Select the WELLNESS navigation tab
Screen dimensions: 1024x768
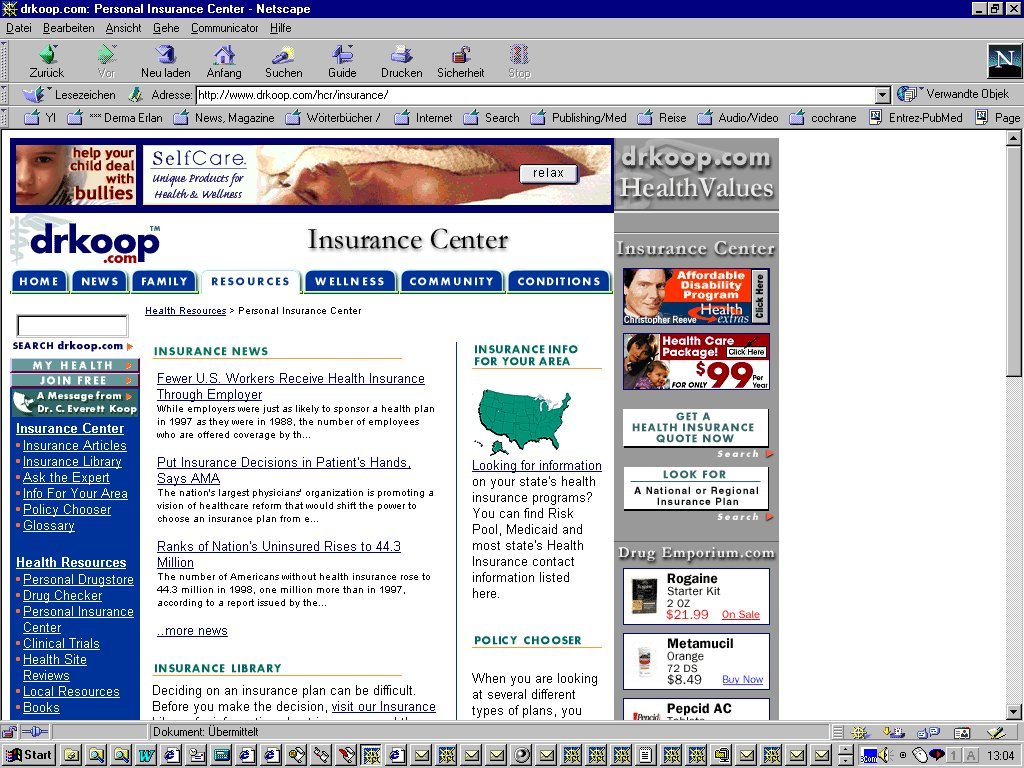click(349, 282)
